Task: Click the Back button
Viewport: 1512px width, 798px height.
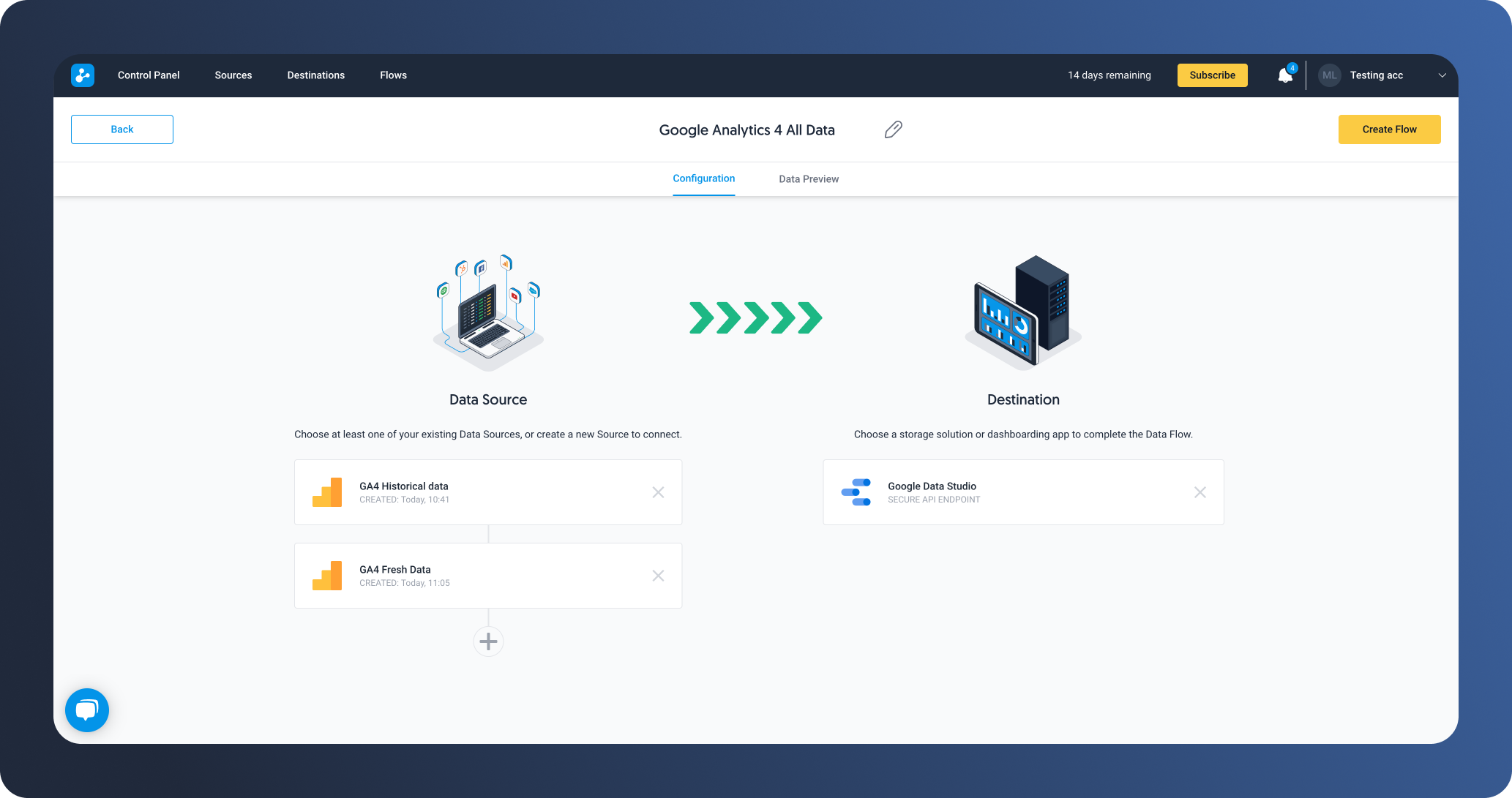Action: (122, 129)
